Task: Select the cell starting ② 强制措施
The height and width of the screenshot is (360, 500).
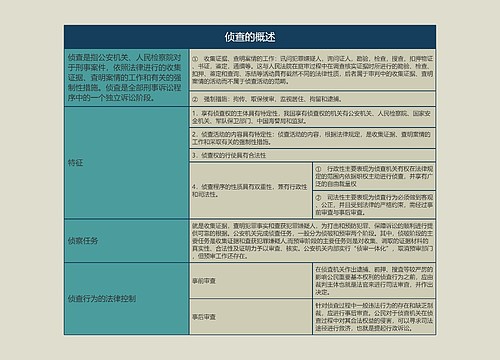Action: pos(313,99)
